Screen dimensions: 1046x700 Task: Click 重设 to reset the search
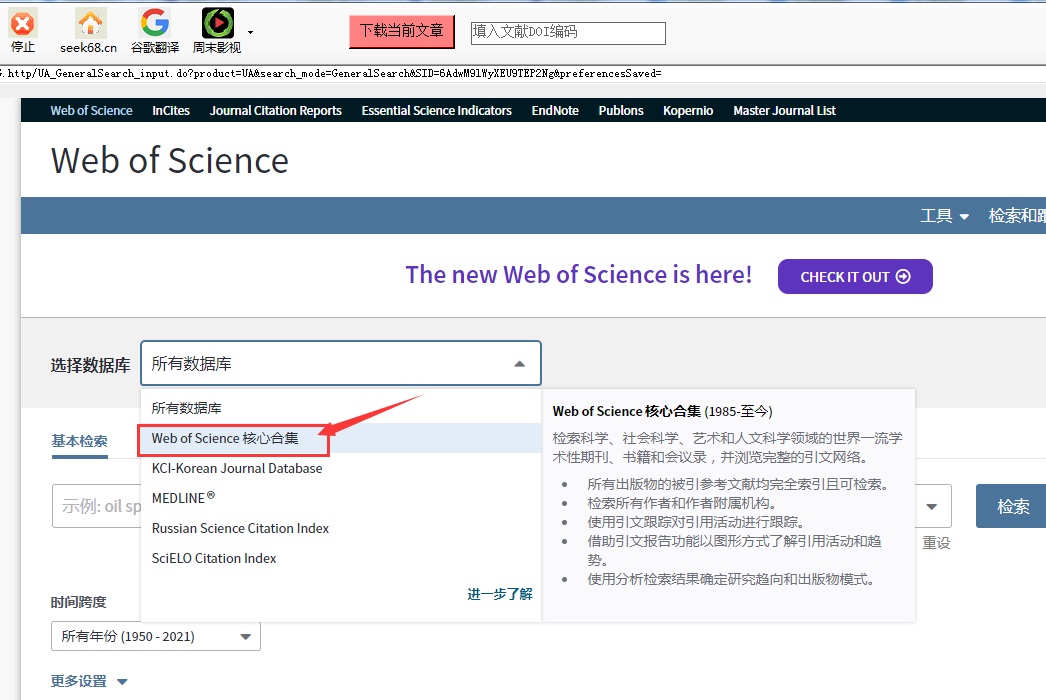click(936, 542)
